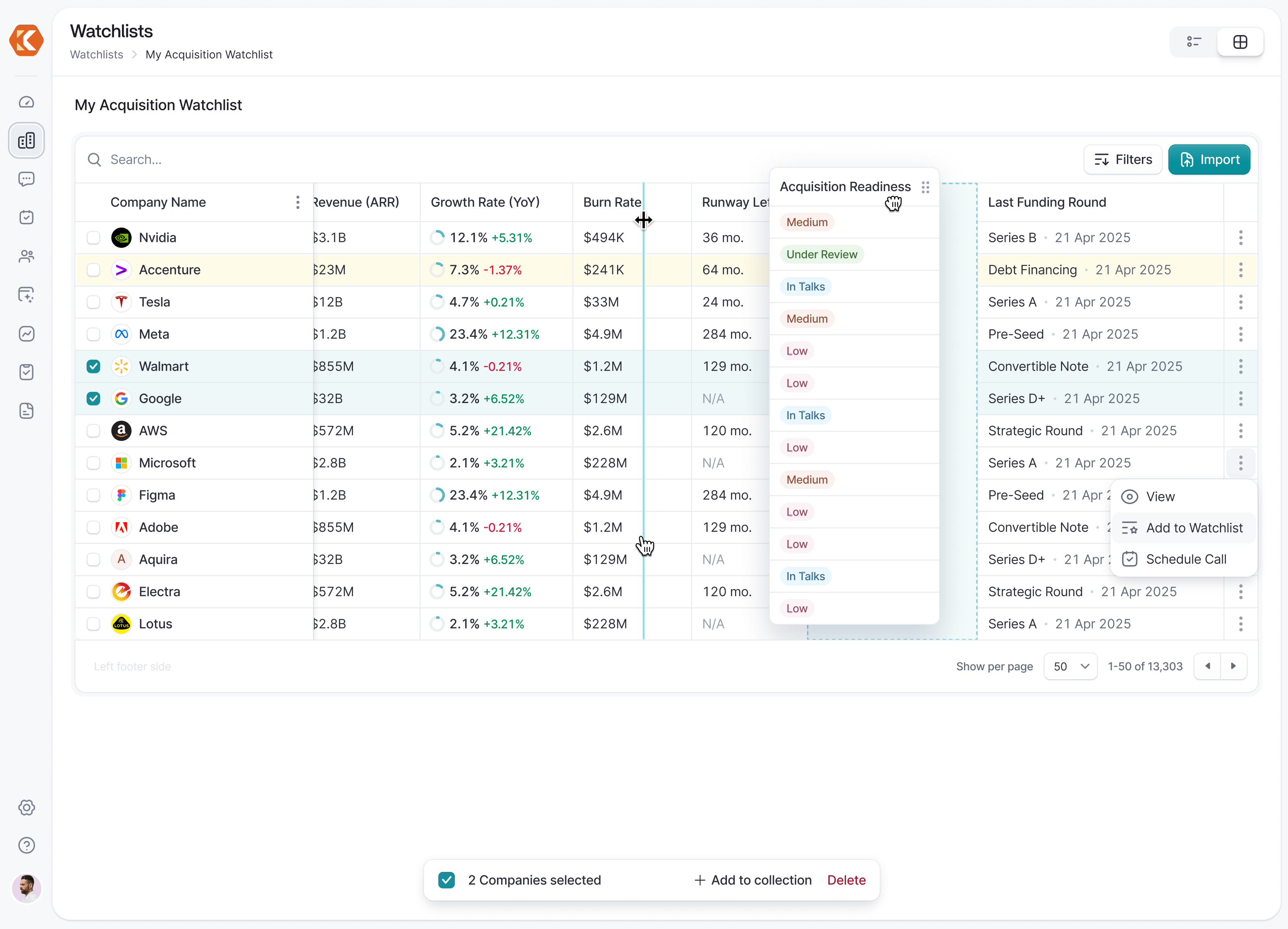This screenshot has height=929, width=1288.
Task: Open the companies building sidebar icon
Action: [x=26, y=140]
